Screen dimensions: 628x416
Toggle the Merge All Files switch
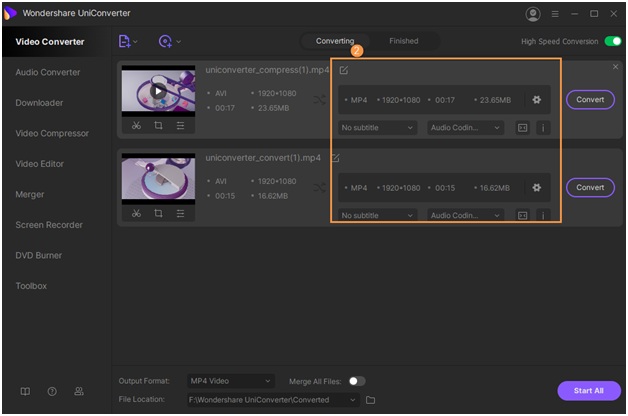click(356, 381)
